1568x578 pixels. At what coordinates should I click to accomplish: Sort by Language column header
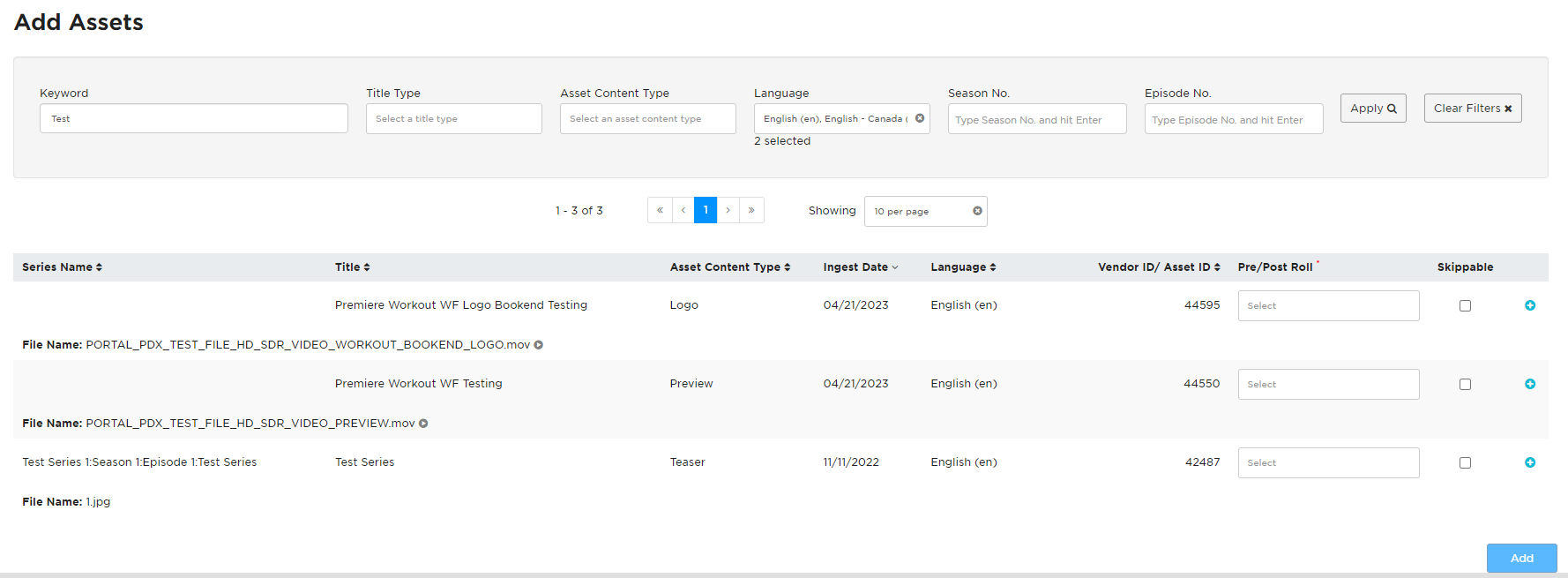pos(963,267)
